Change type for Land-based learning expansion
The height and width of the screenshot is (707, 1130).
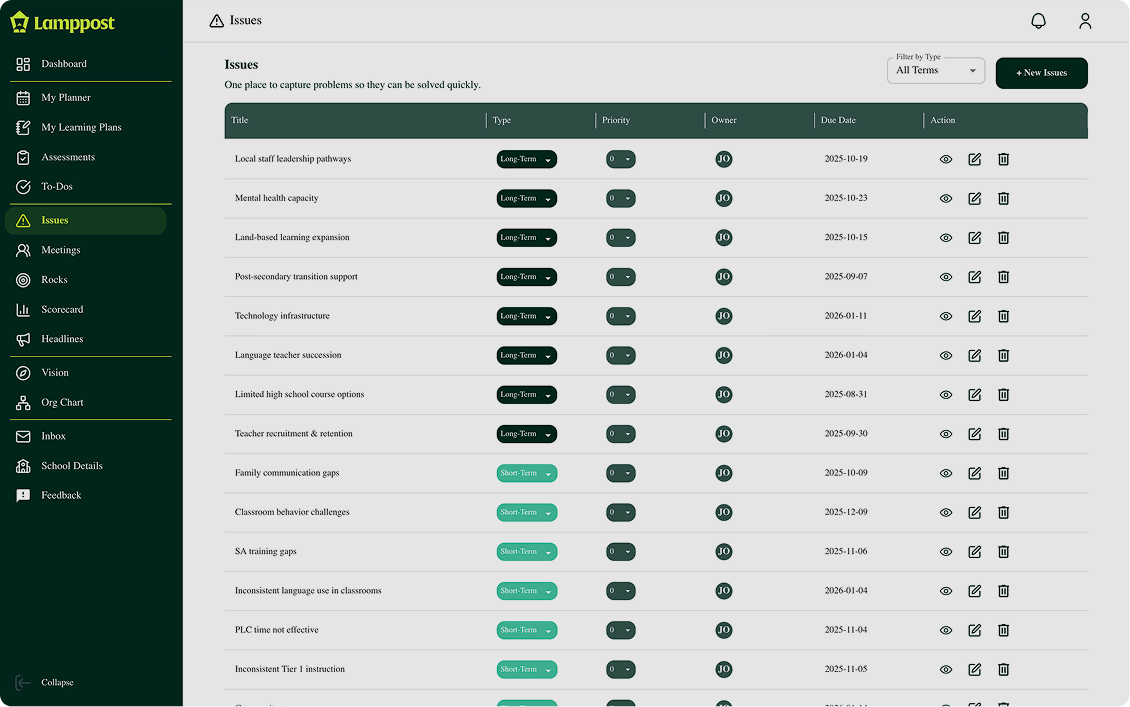pyautogui.click(x=526, y=237)
